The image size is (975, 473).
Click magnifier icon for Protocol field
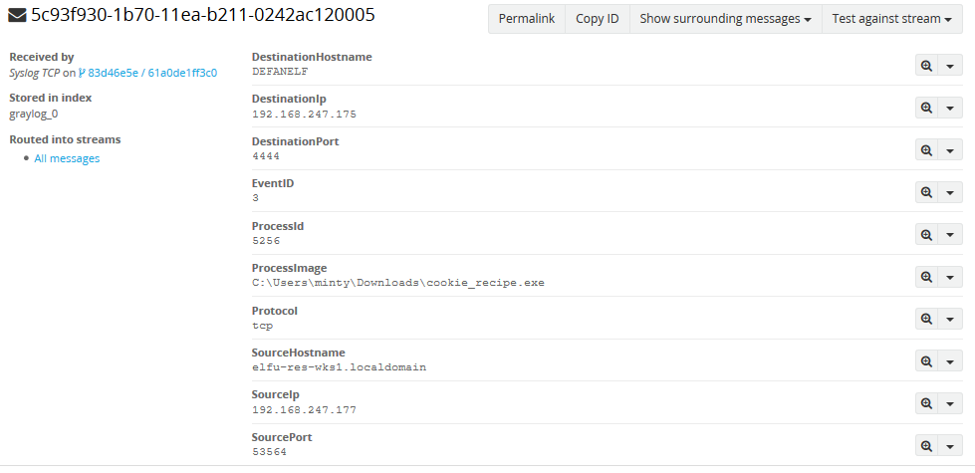pyautogui.click(x=927, y=319)
